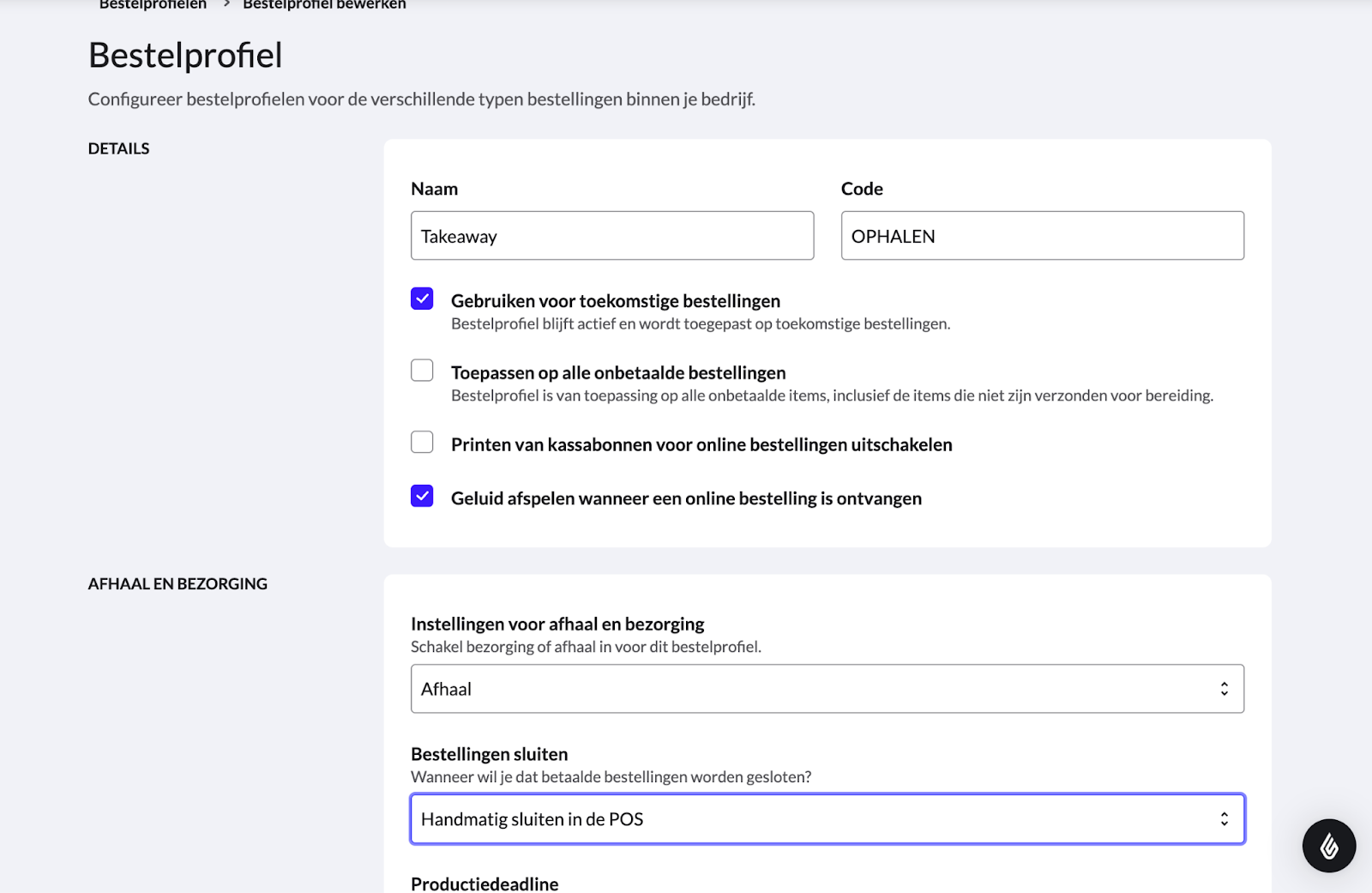Screen dimensions: 1372x893
Task: Click the up-down arrows in the Afhaal selector
Action: click(1224, 689)
